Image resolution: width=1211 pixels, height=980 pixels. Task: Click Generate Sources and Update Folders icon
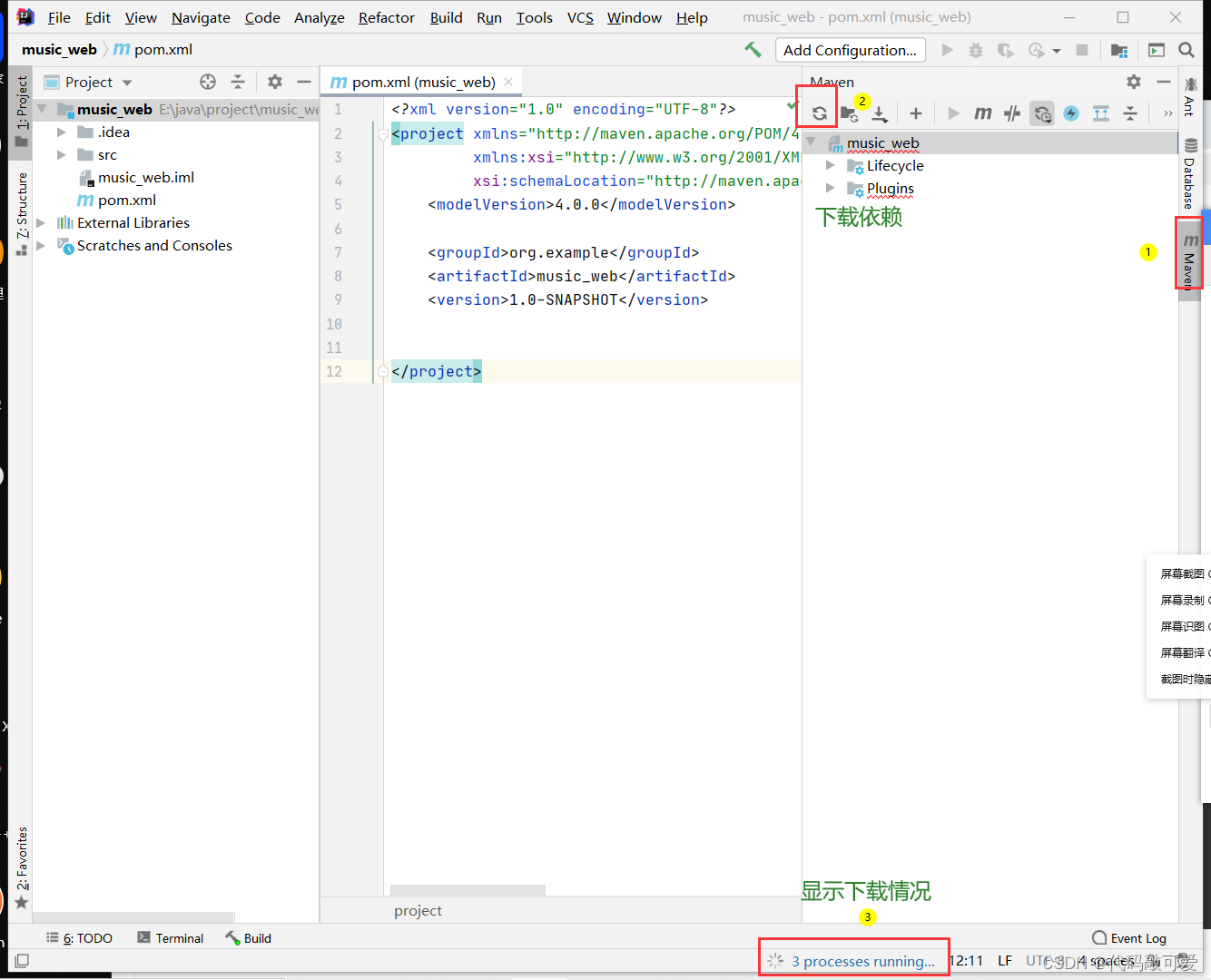point(849,113)
